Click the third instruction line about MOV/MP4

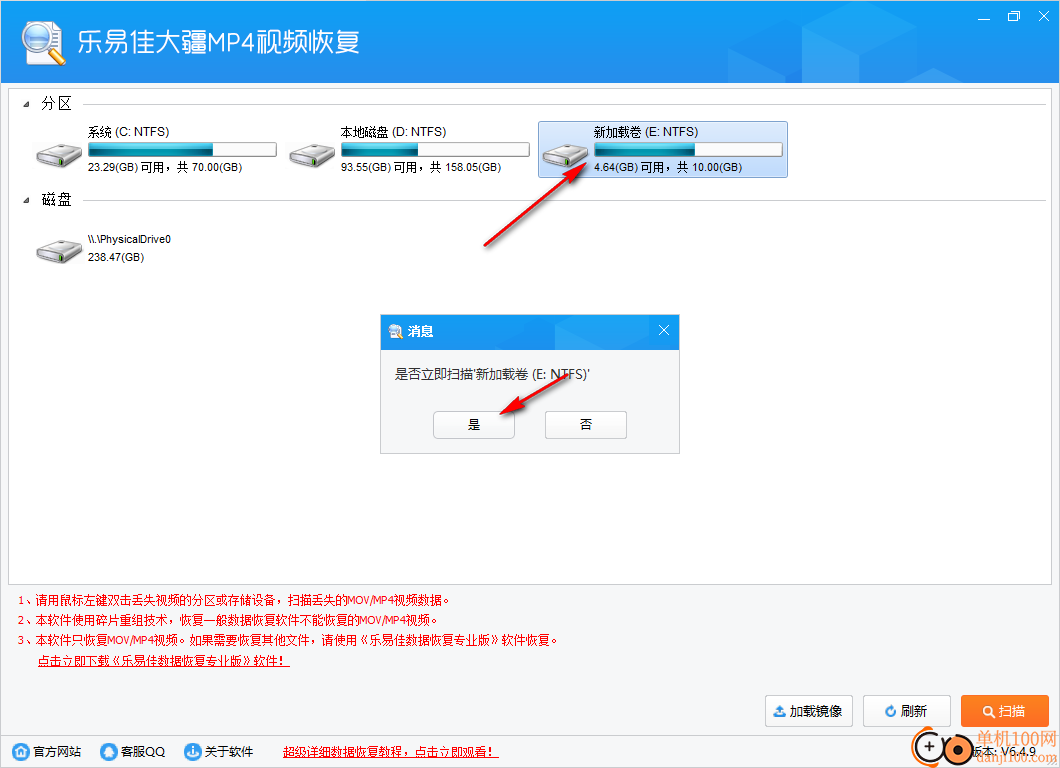coord(288,640)
